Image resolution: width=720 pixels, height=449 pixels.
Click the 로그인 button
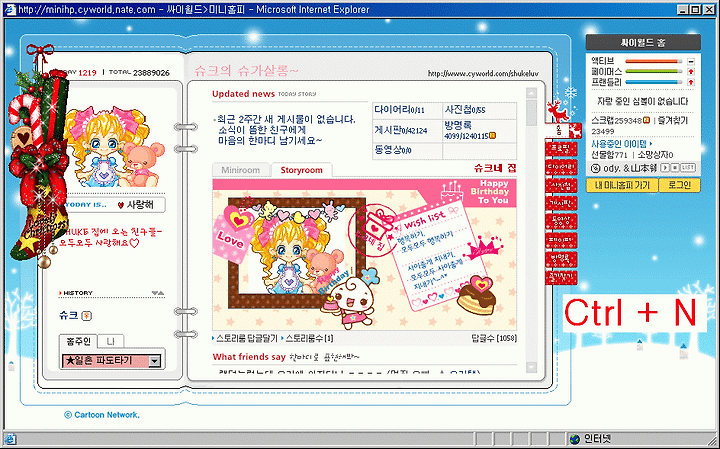point(680,185)
